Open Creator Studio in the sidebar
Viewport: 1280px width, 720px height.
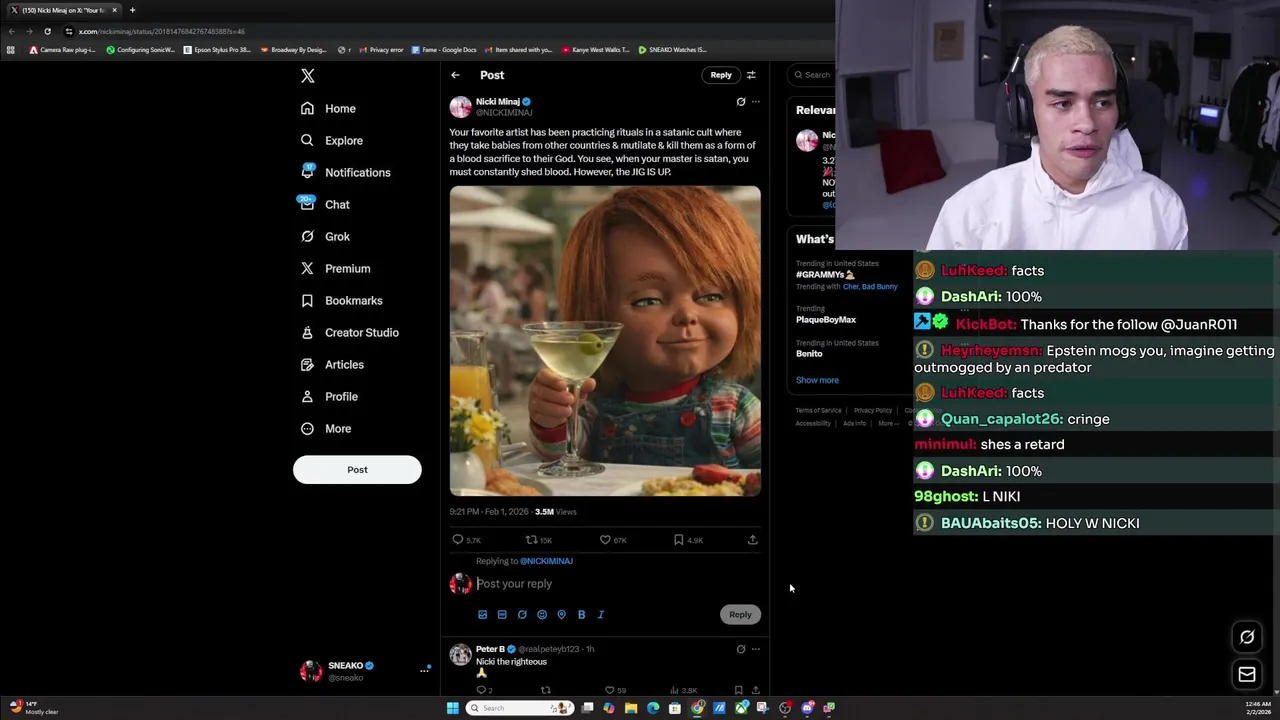click(350, 332)
